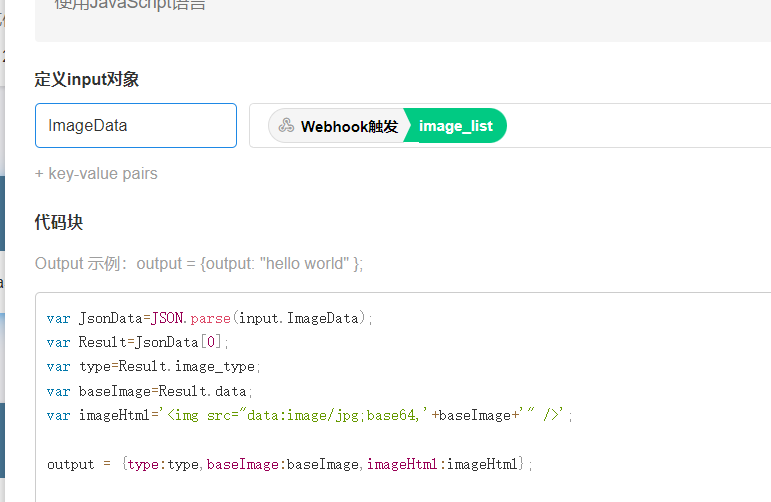Viewport: 771px width, 502px height.
Task: Click the Webhook icon in the value chip
Action: point(286,126)
